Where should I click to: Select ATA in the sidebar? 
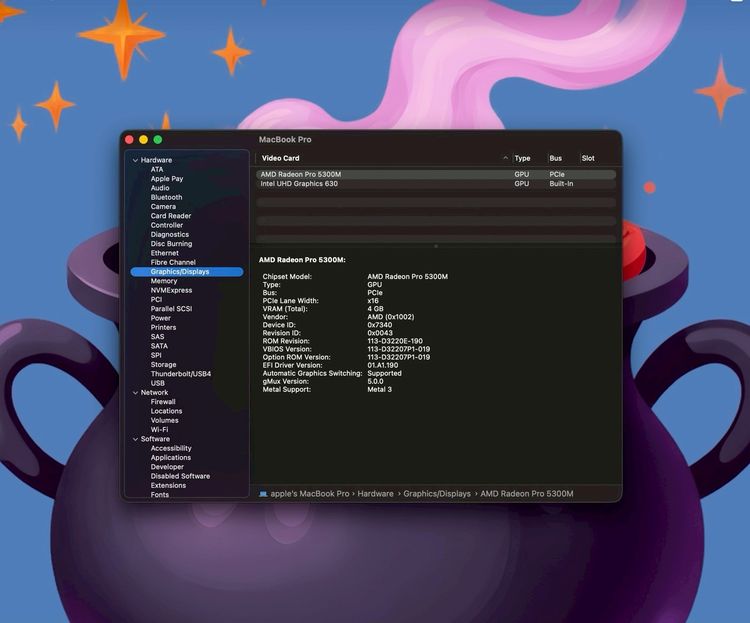coord(157,169)
